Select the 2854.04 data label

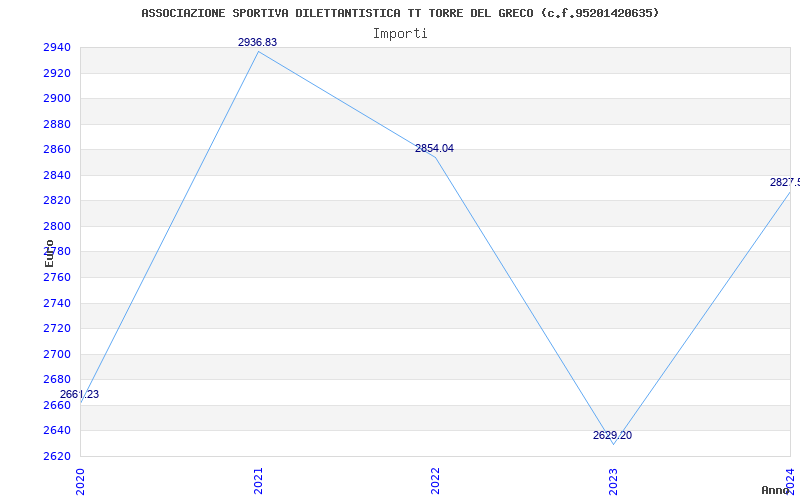click(x=434, y=148)
